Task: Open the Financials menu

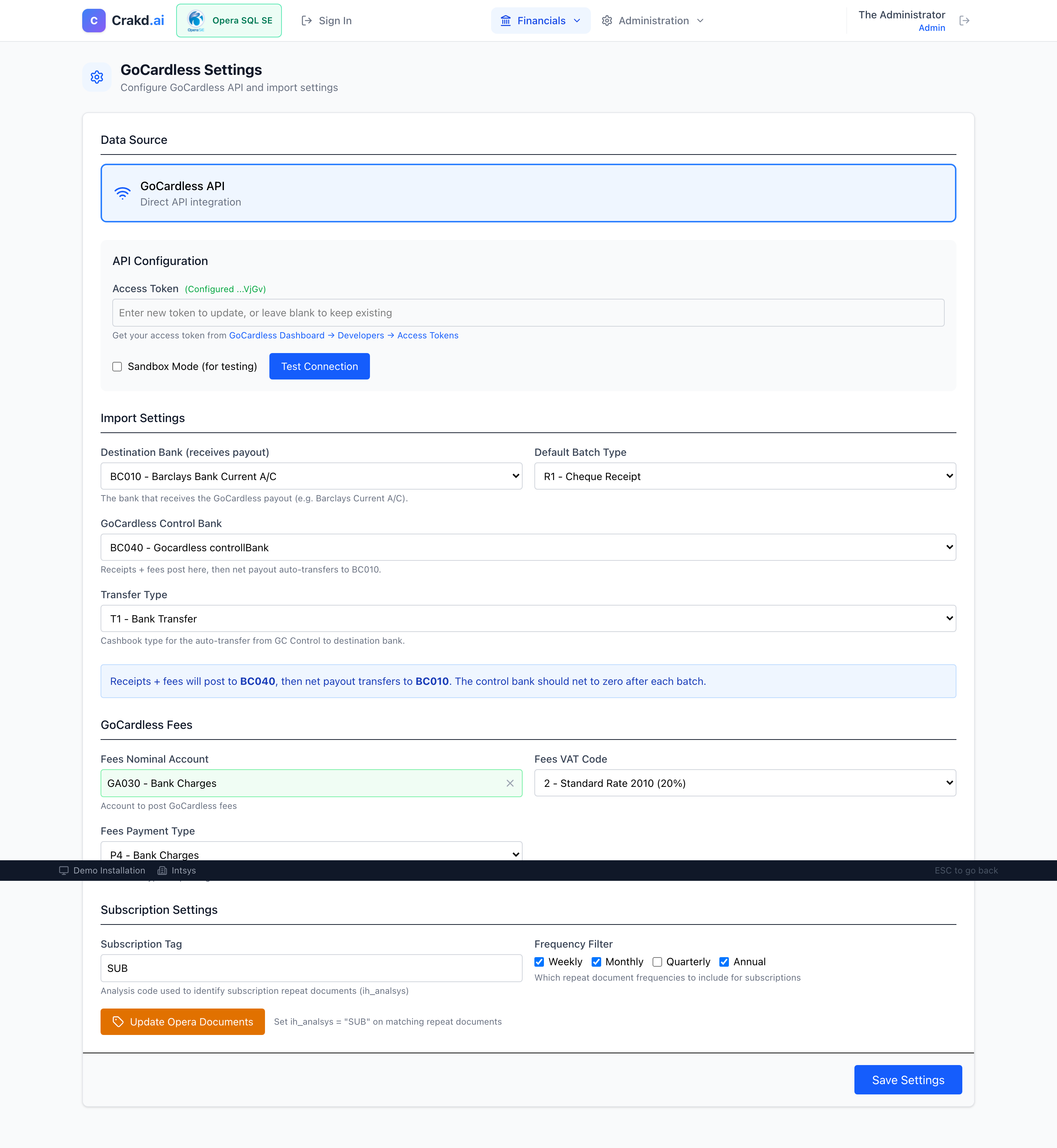Action: click(541, 21)
